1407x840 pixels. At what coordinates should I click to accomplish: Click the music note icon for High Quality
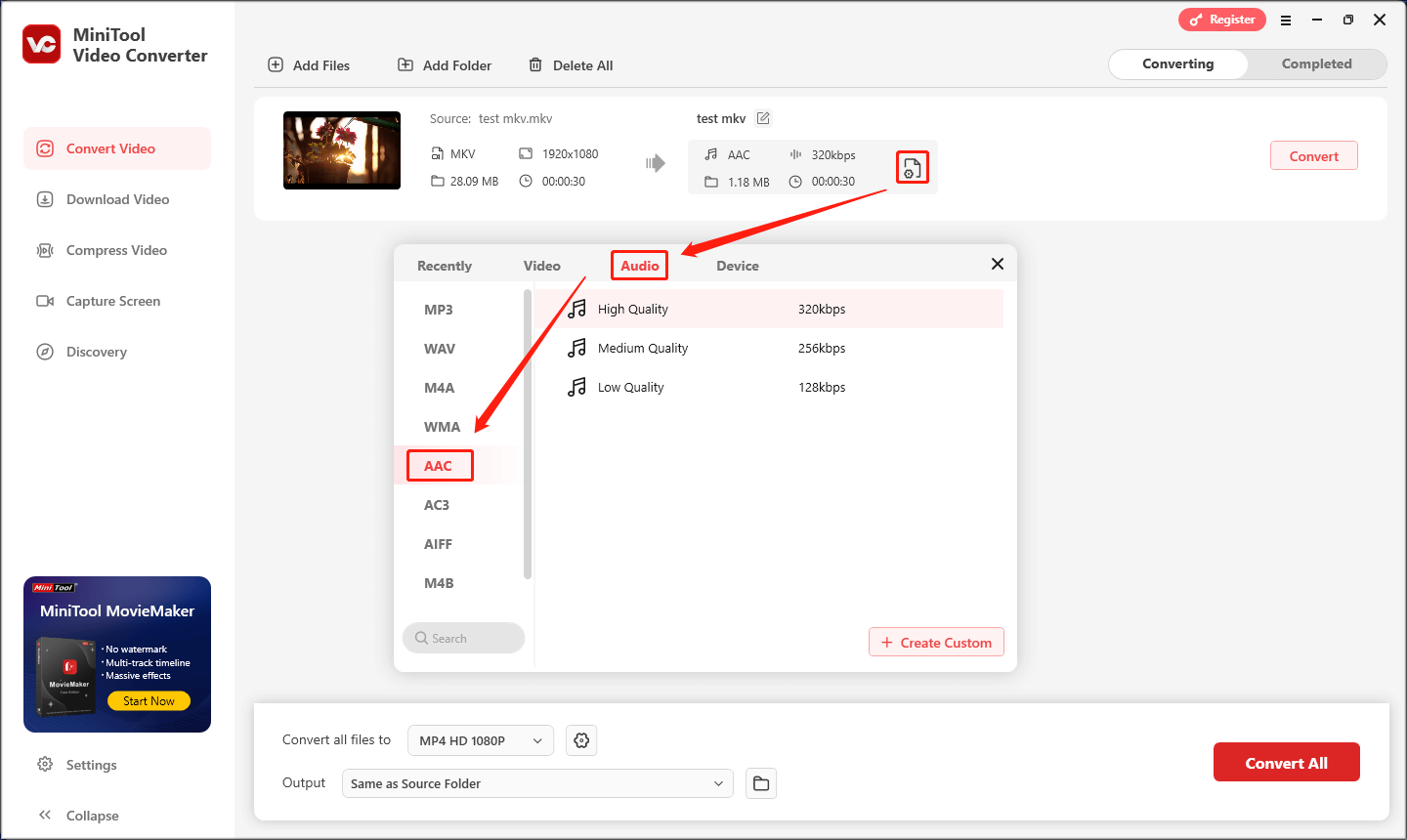pos(577,309)
